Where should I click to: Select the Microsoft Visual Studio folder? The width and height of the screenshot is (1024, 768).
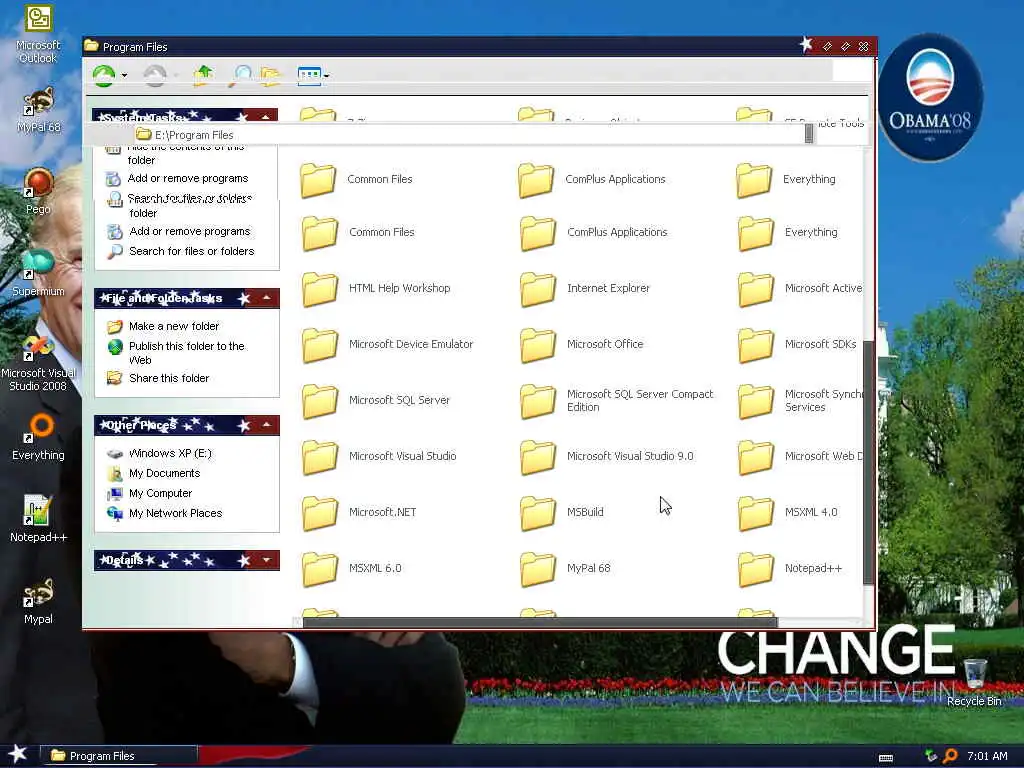(x=379, y=456)
